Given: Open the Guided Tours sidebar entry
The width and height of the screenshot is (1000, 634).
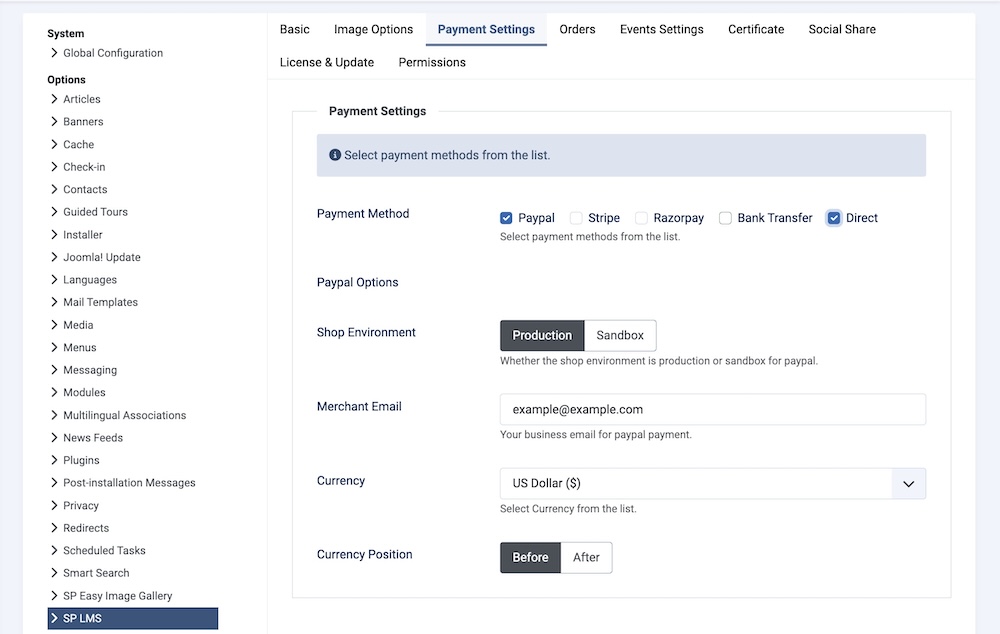Looking at the screenshot, I should pyautogui.click(x=95, y=212).
